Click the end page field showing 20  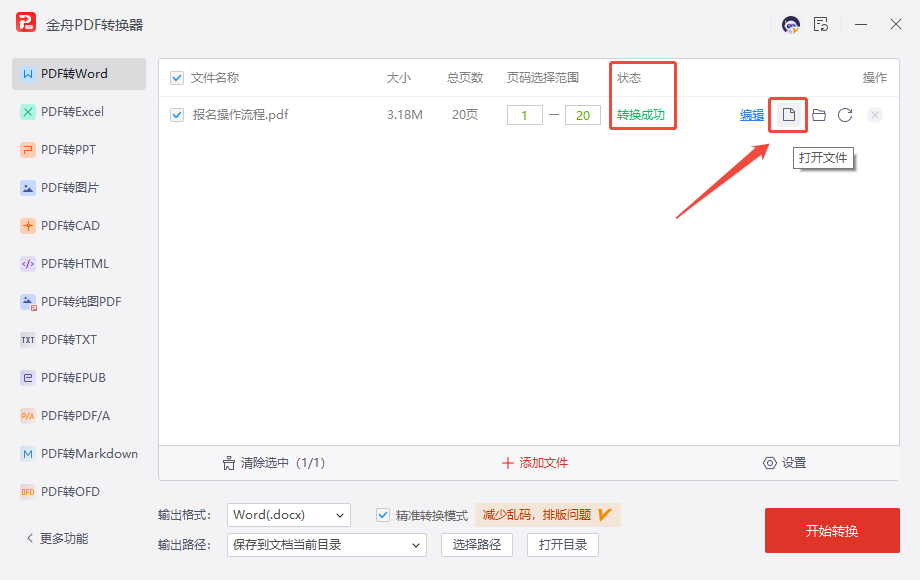(x=583, y=115)
